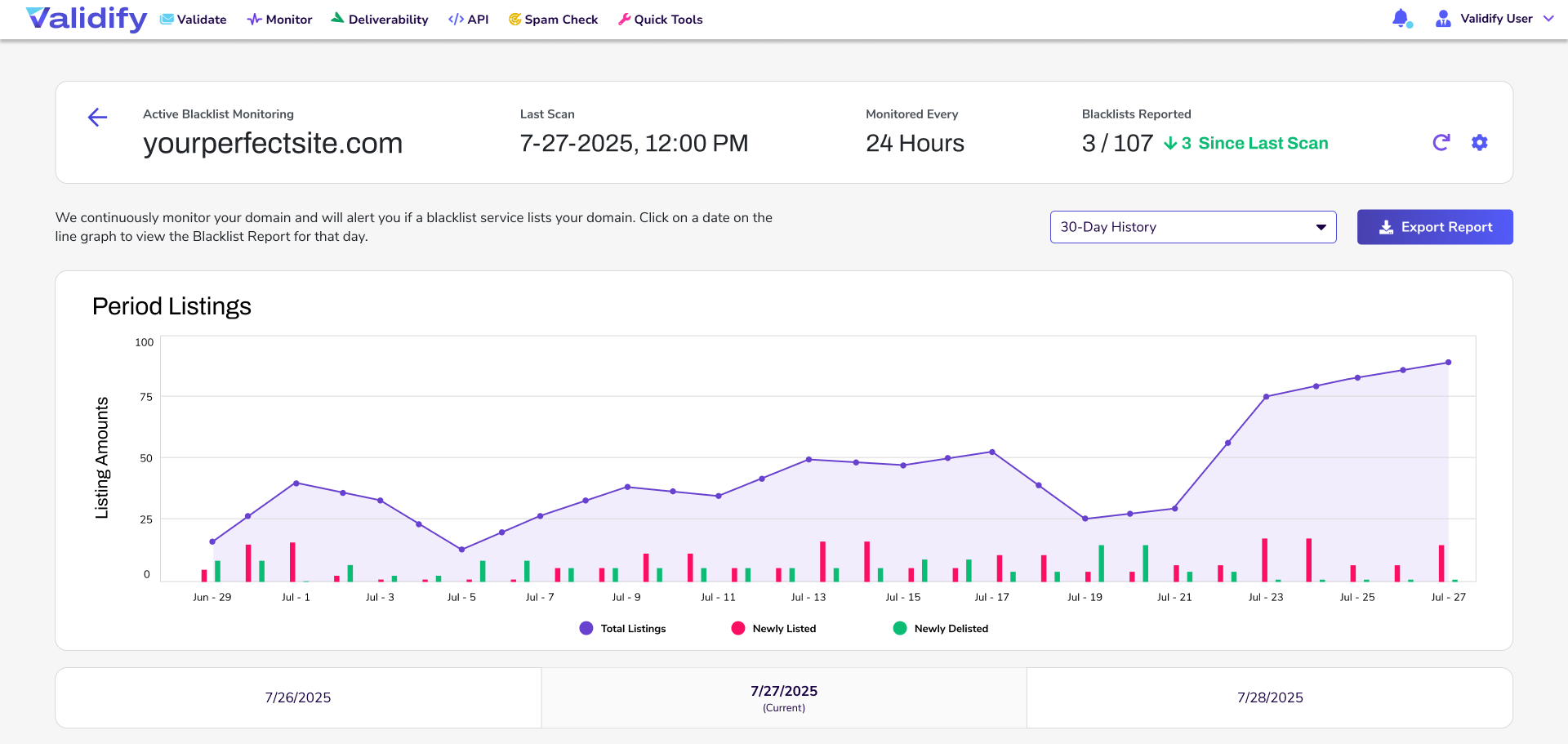Click the Jul - 27 graph data point

(1448, 363)
